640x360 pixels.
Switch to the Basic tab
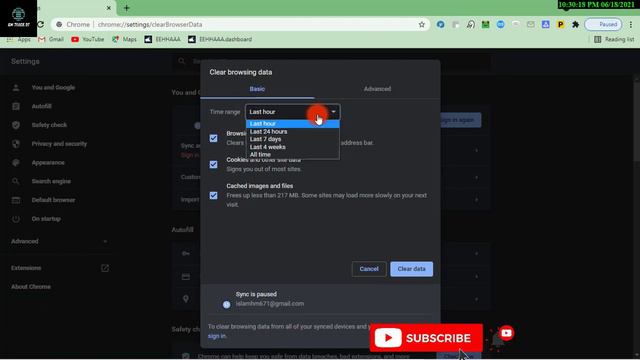[x=257, y=89]
